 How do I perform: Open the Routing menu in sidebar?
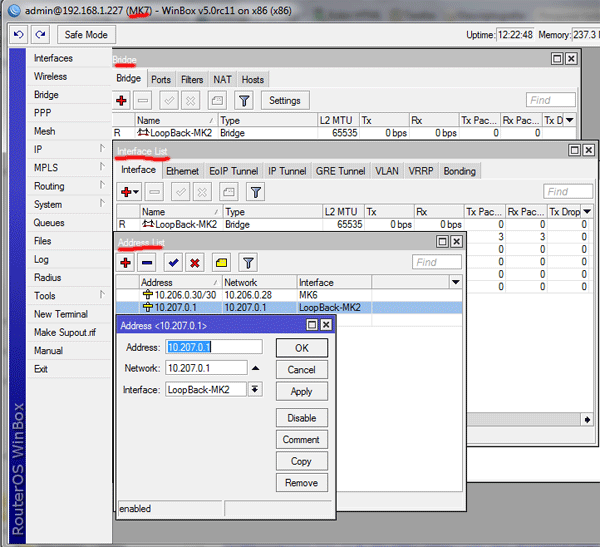click(49, 186)
